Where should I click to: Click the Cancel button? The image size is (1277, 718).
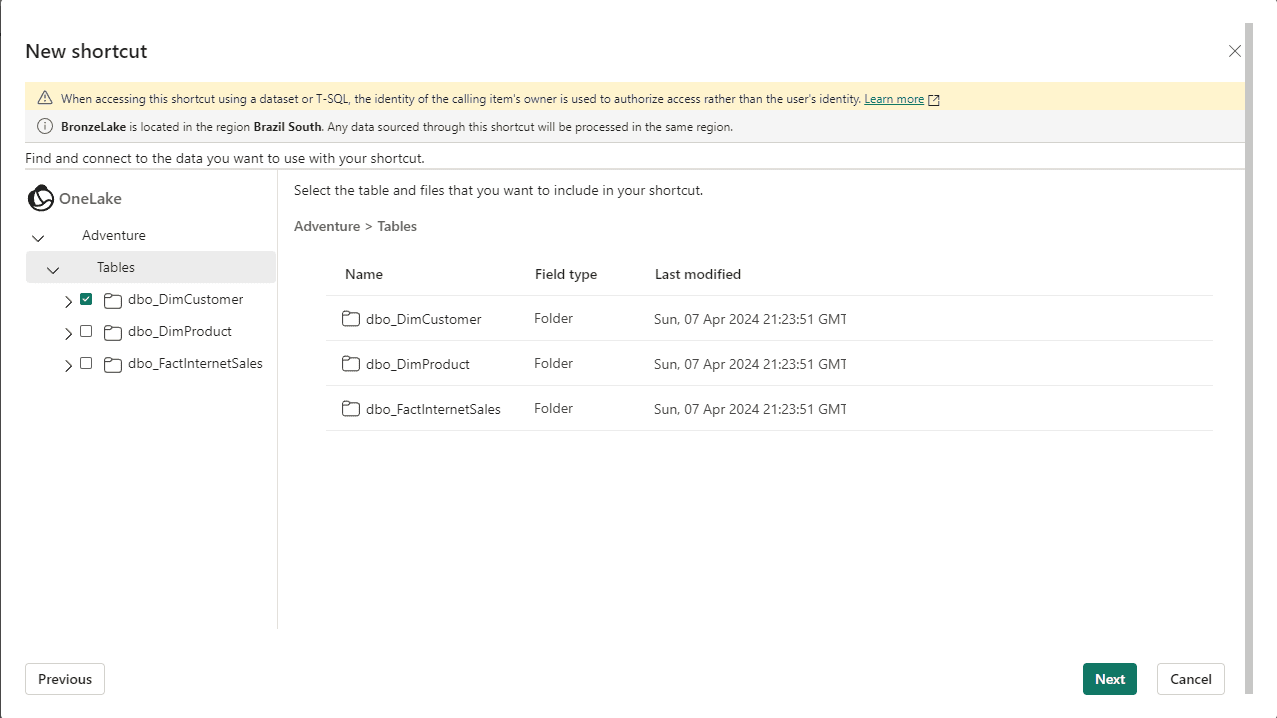(1191, 679)
